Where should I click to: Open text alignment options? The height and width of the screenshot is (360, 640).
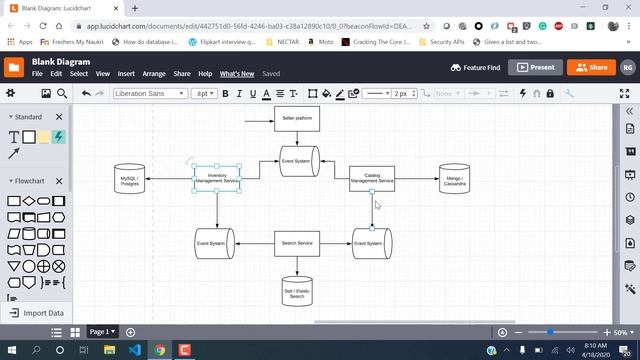pyautogui.click(x=280, y=94)
